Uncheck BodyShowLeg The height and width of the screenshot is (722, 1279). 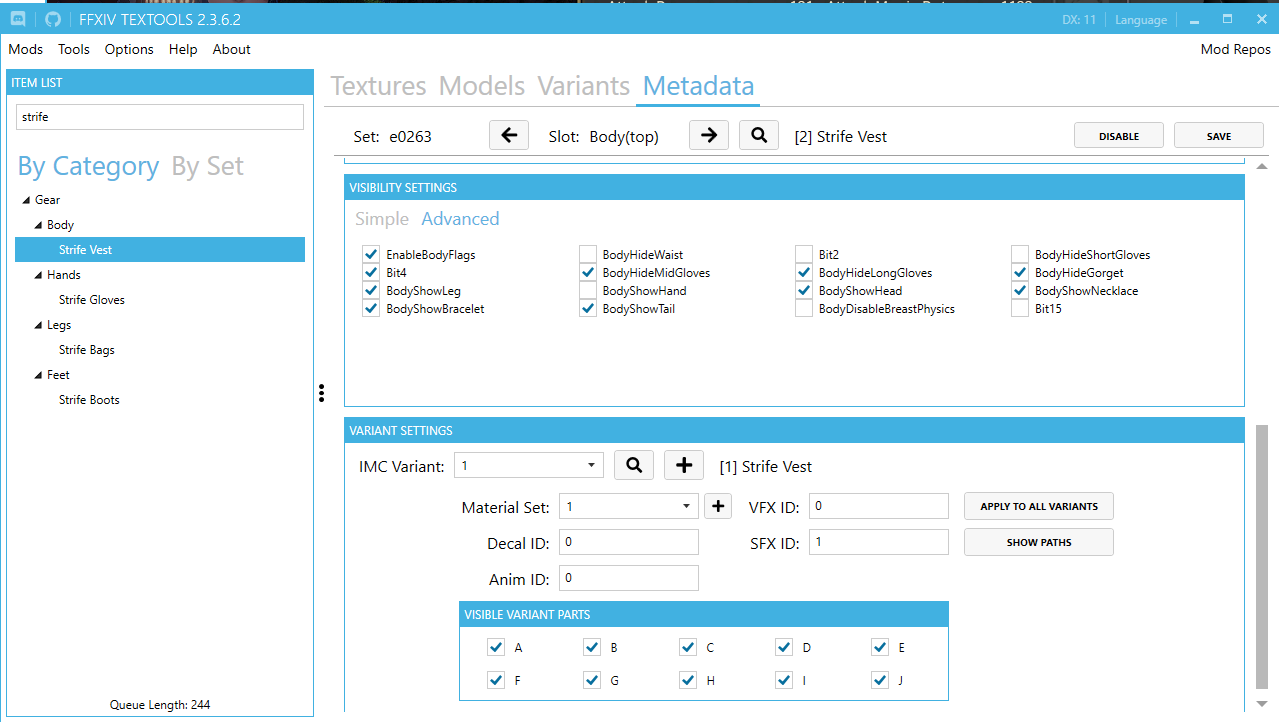tap(371, 291)
